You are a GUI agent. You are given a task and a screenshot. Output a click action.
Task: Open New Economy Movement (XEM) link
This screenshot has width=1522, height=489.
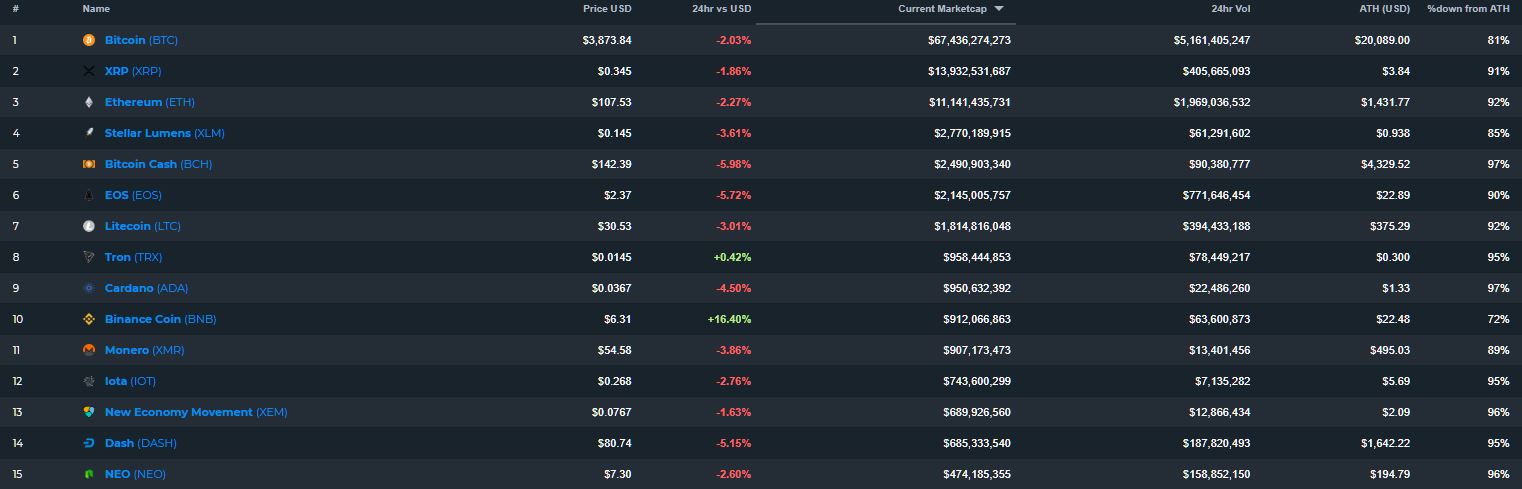196,412
